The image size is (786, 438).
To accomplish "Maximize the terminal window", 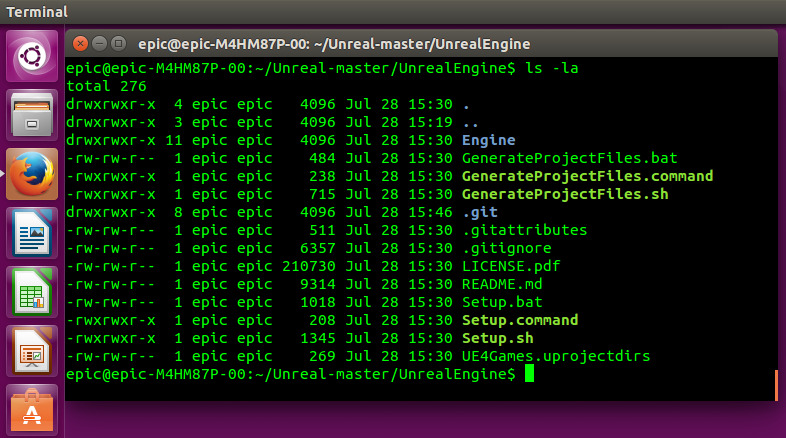I will [118, 43].
